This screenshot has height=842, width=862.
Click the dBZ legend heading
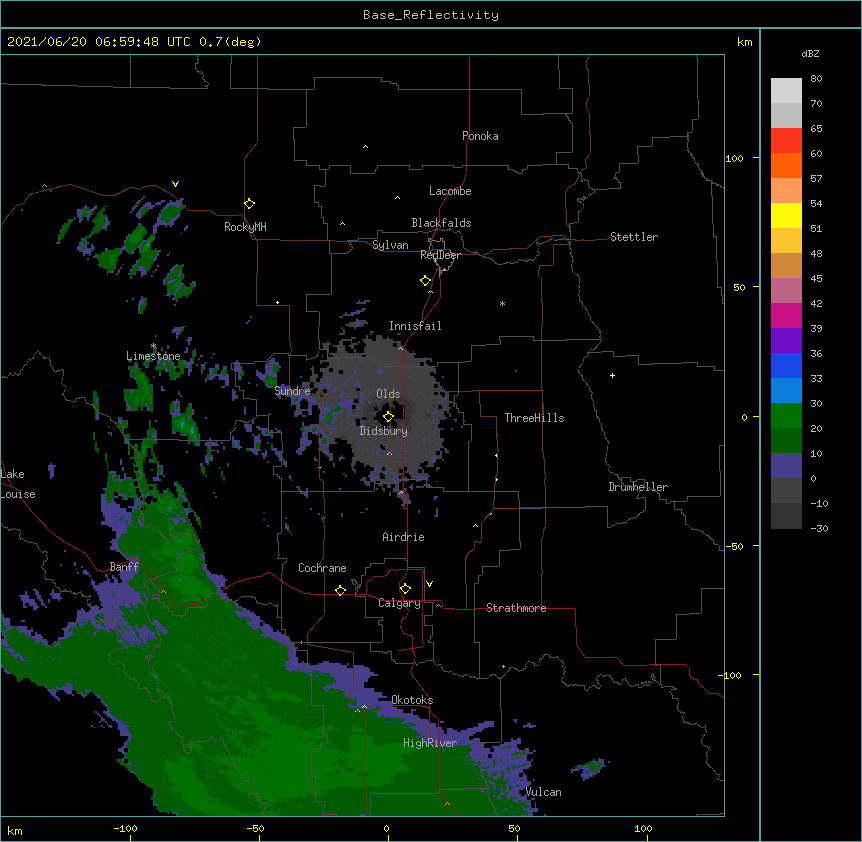(x=810, y=53)
